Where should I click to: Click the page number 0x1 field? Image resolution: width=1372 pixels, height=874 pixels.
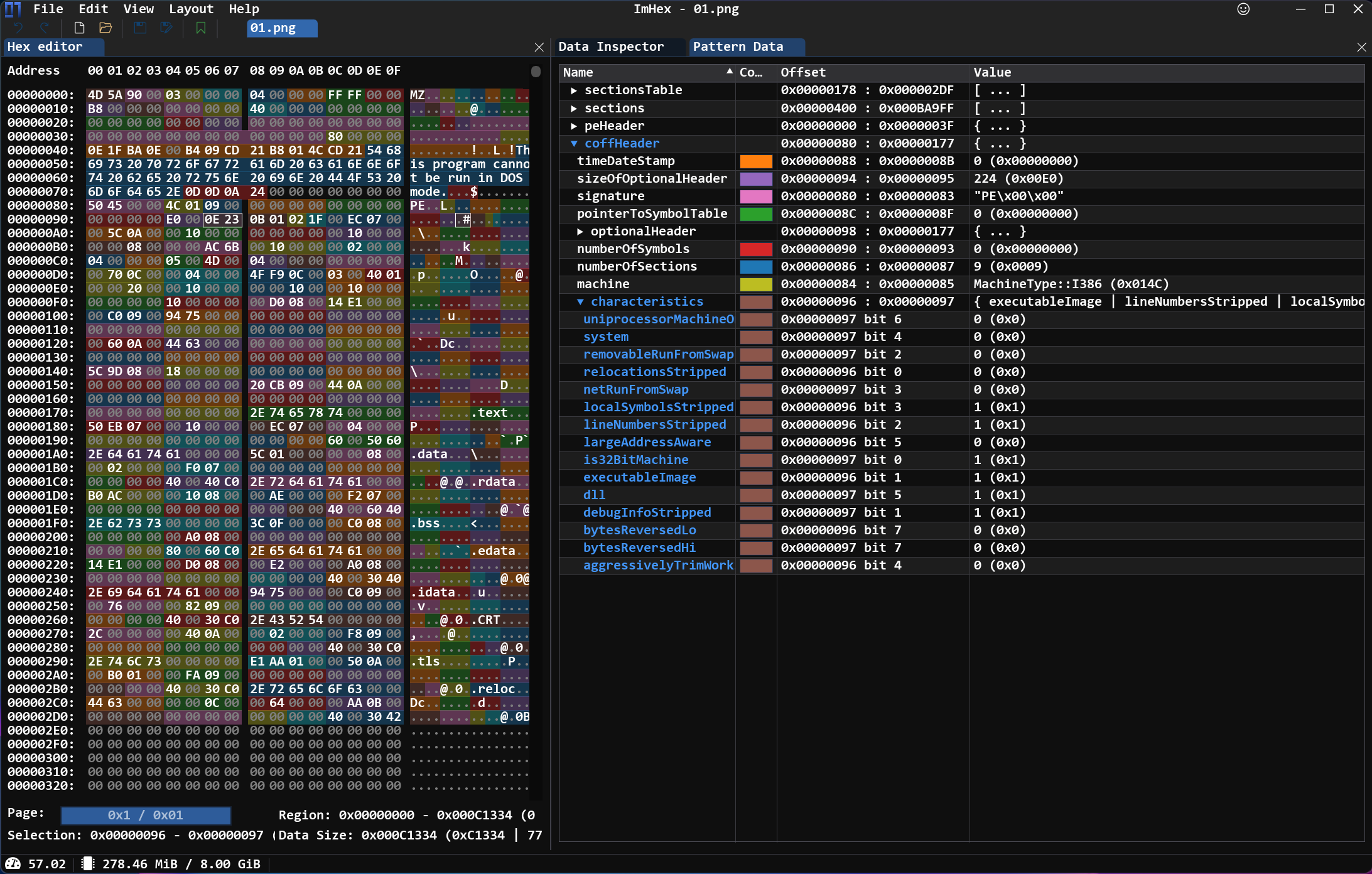(x=146, y=815)
